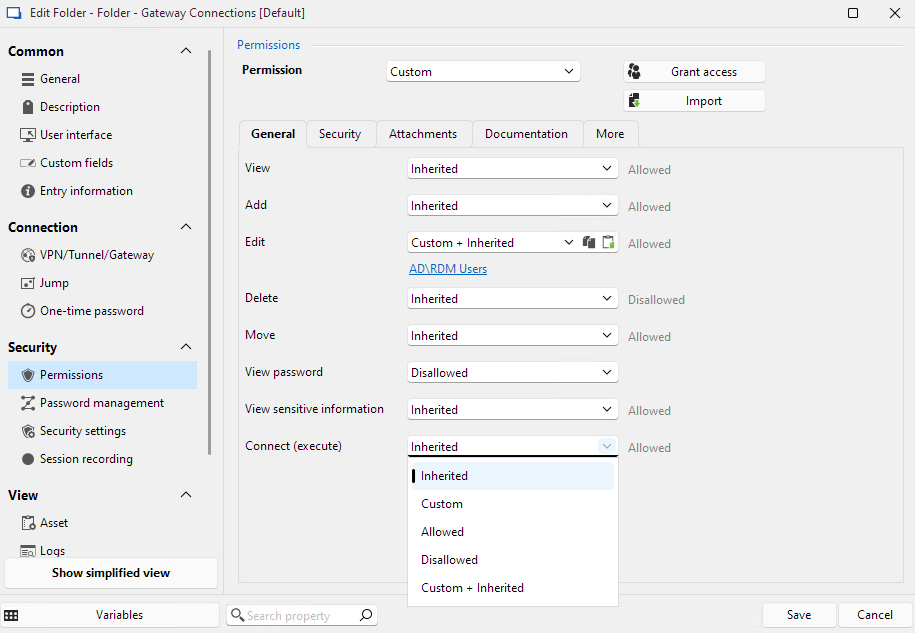Open the Delete permission dropdown
915x633 pixels.
pyautogui.click(x=512, y=299)
